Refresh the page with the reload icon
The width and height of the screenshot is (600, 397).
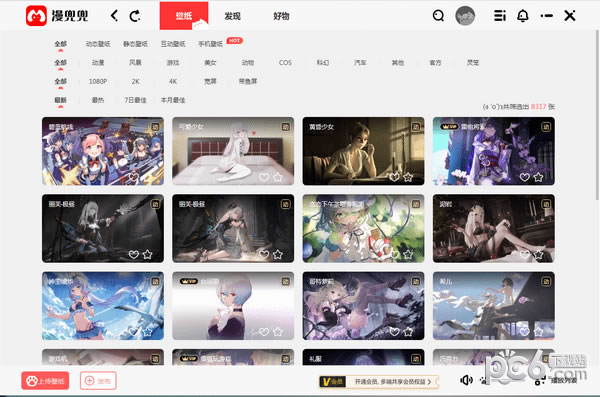[135, 16]
